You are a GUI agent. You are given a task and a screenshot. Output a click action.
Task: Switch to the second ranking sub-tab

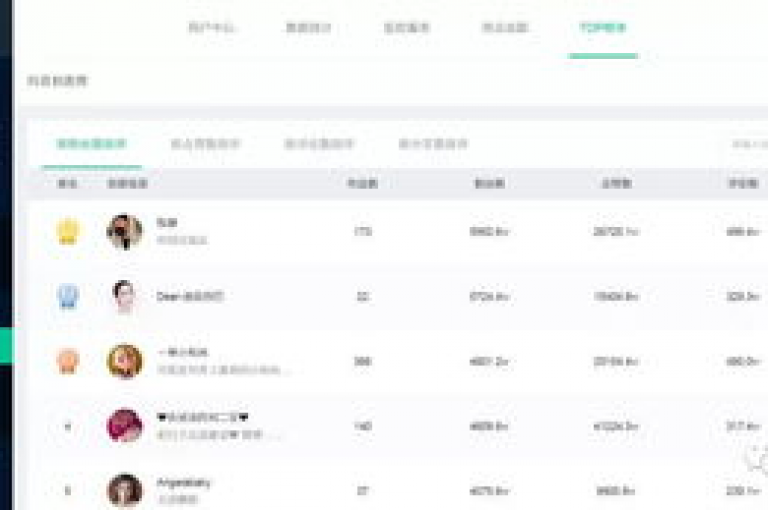pyautogui.click(x=205, y=144)
